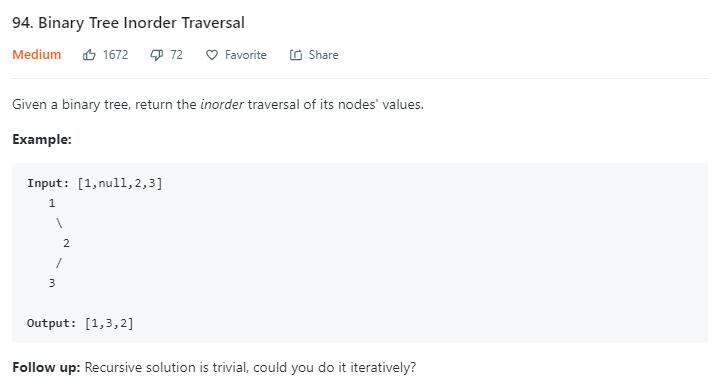Click tree node 1 in diagram
The height and width of the screenshot is (388, 720).
click(x=52, y=203)
